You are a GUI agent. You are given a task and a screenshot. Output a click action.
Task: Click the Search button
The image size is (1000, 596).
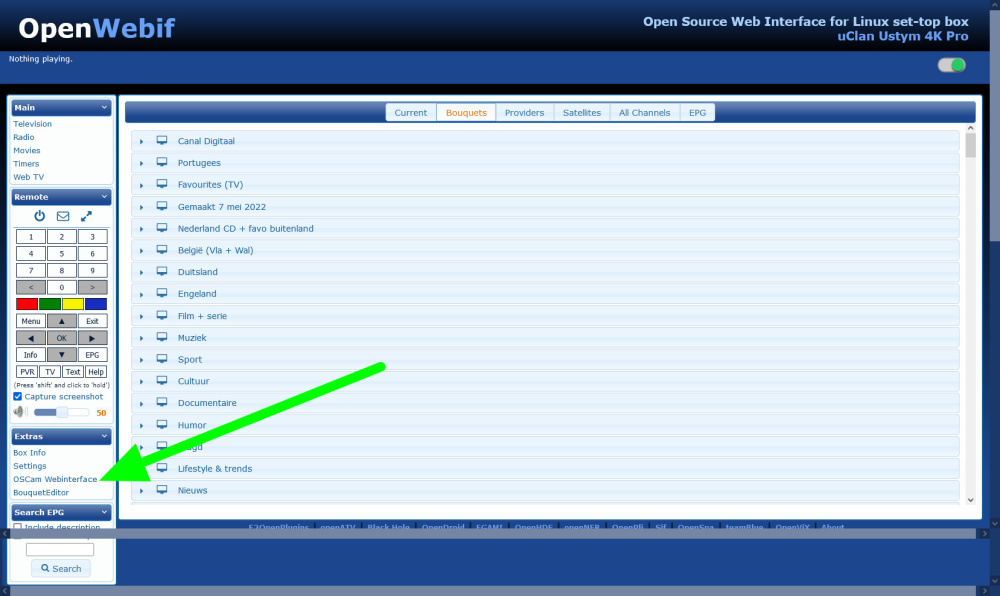coord(61,569)
